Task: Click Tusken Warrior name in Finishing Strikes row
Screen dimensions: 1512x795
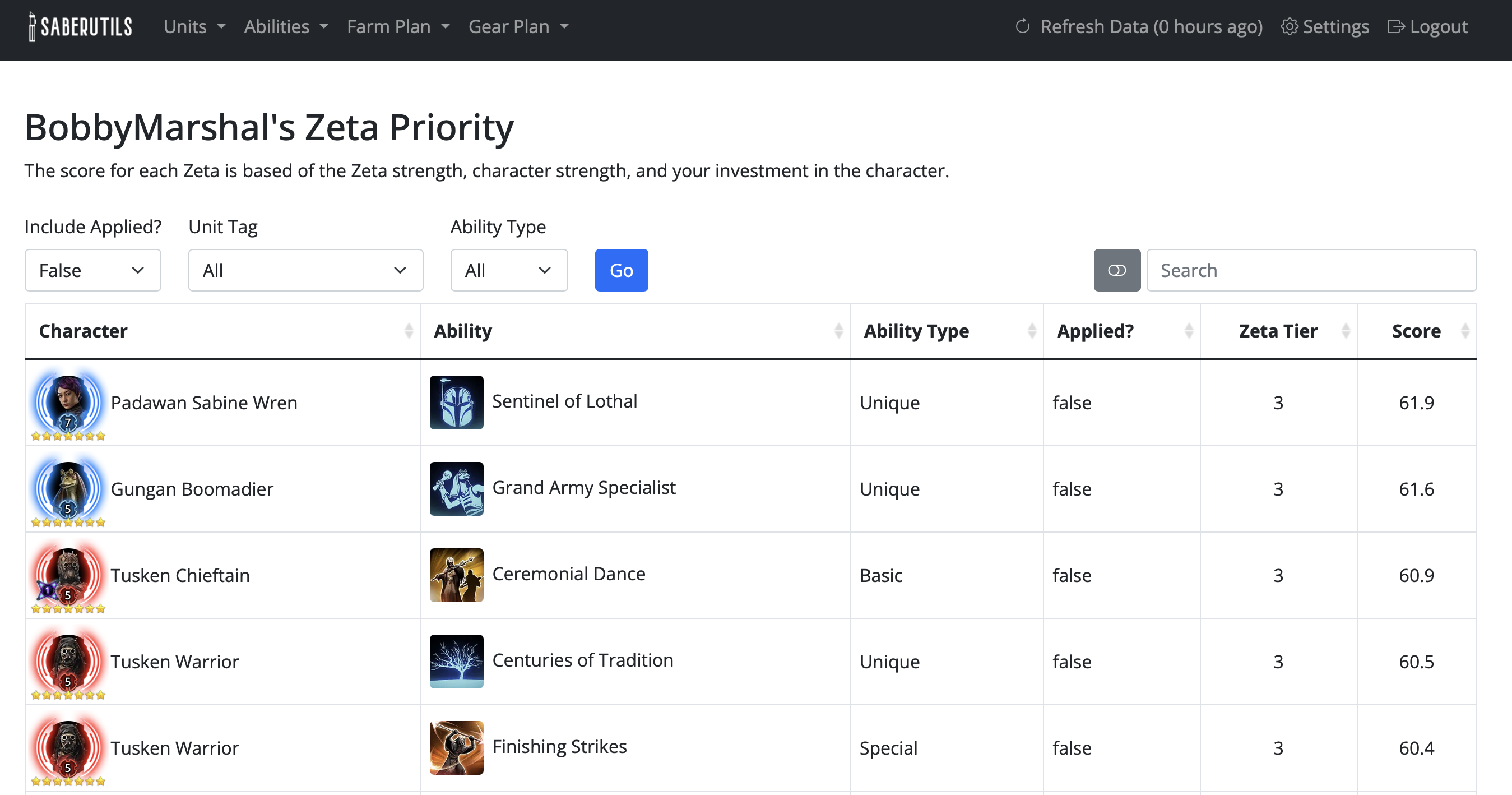Action: (x=175, y=748)
